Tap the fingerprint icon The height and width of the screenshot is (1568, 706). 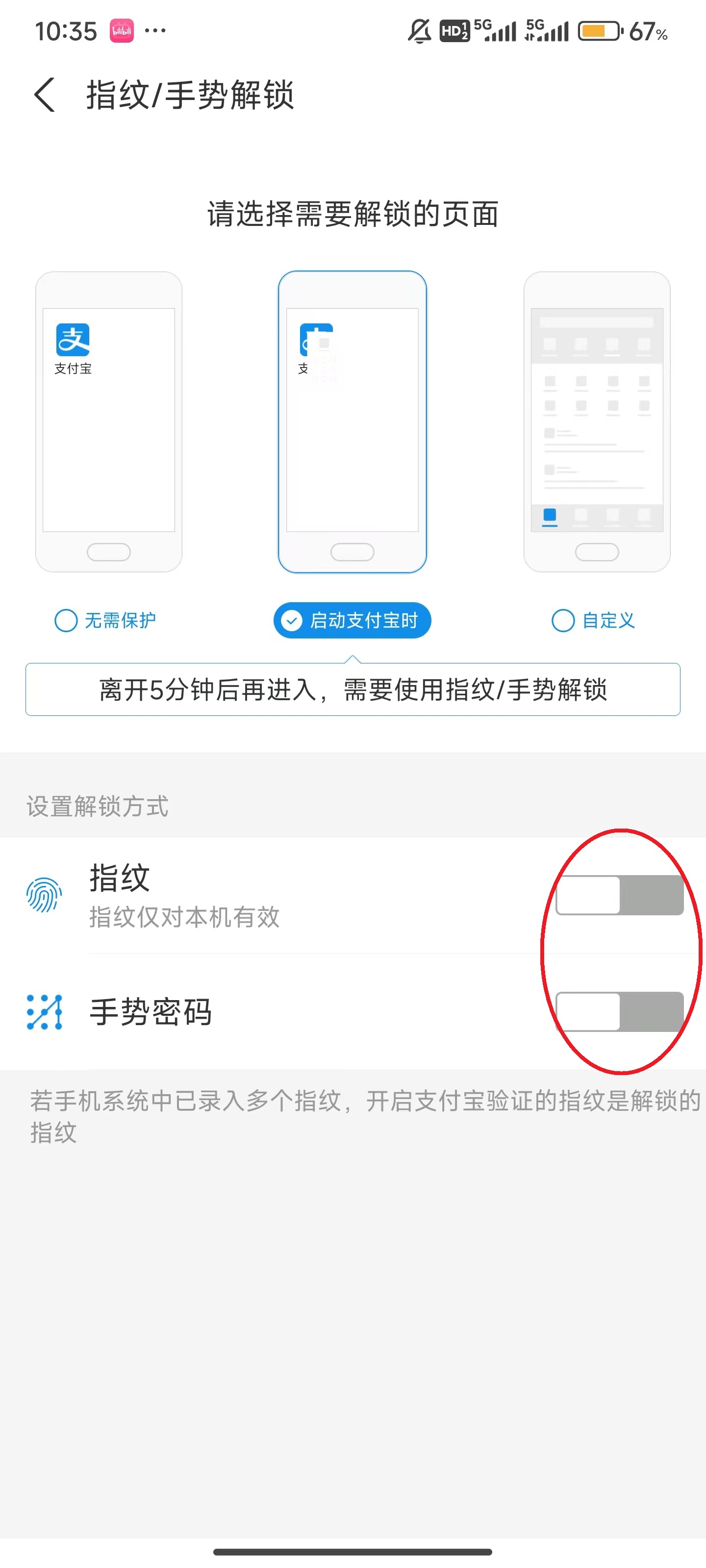(x=44, y=895)
